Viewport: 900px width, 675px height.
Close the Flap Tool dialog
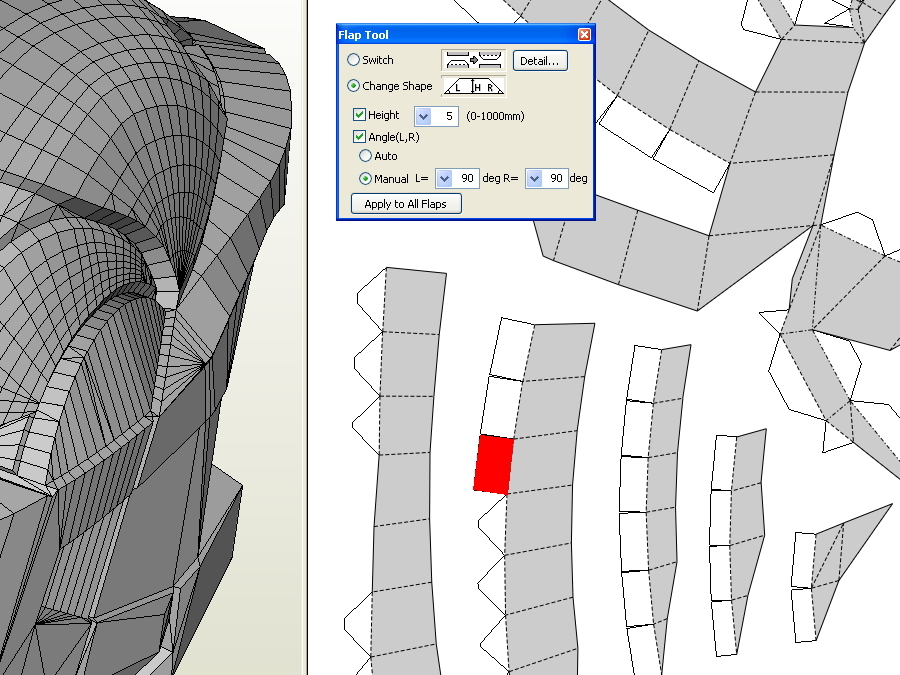584,35
